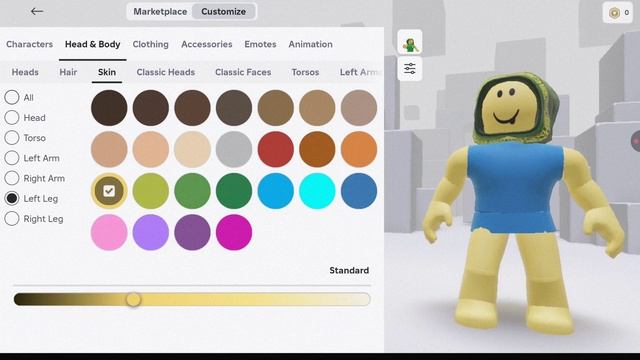
Task: Pick the darkest brown swatch in top row
Action: click(x=109, y=108)
